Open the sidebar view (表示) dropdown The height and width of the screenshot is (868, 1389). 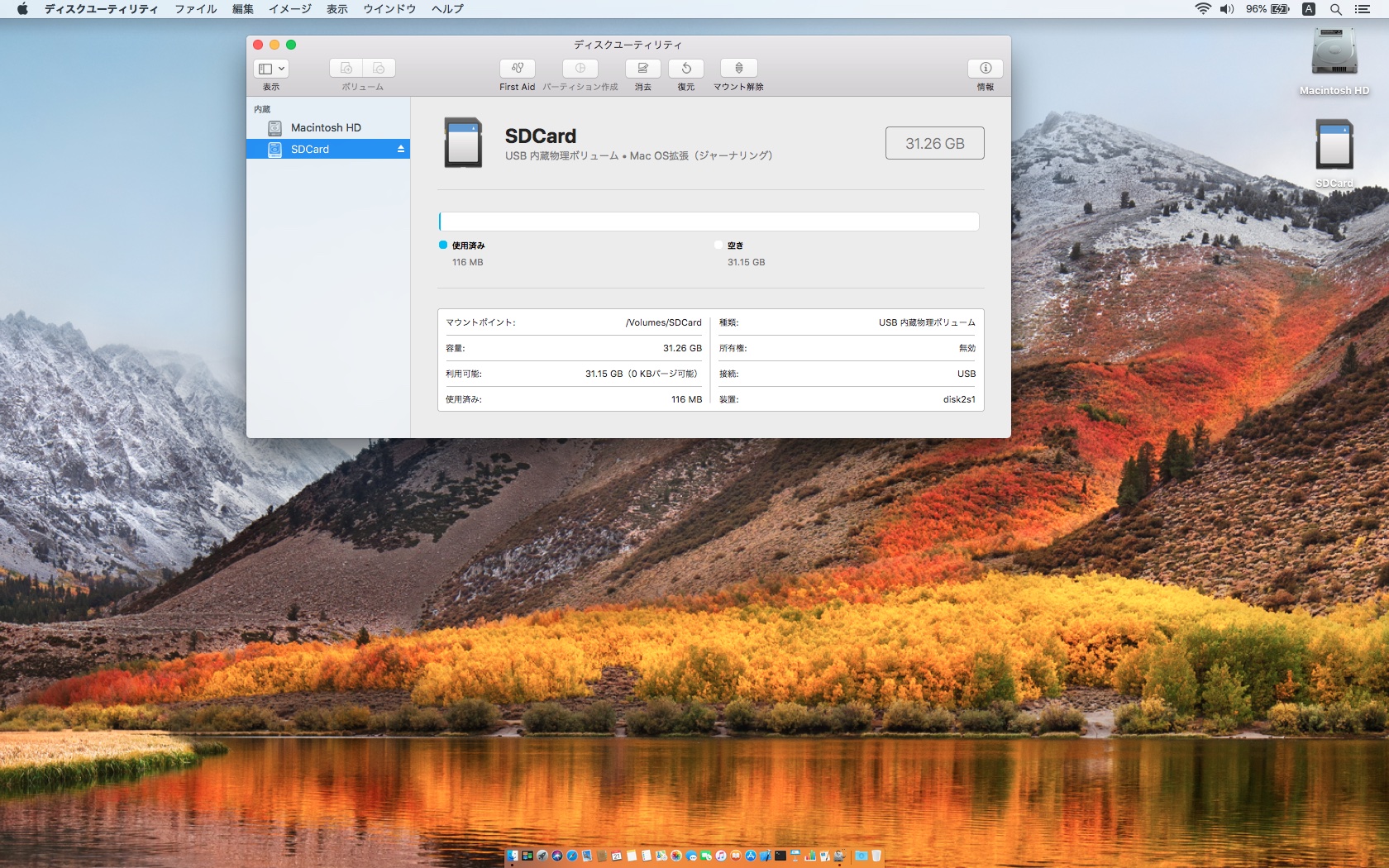pyautogui.click(x=271, y=69)
